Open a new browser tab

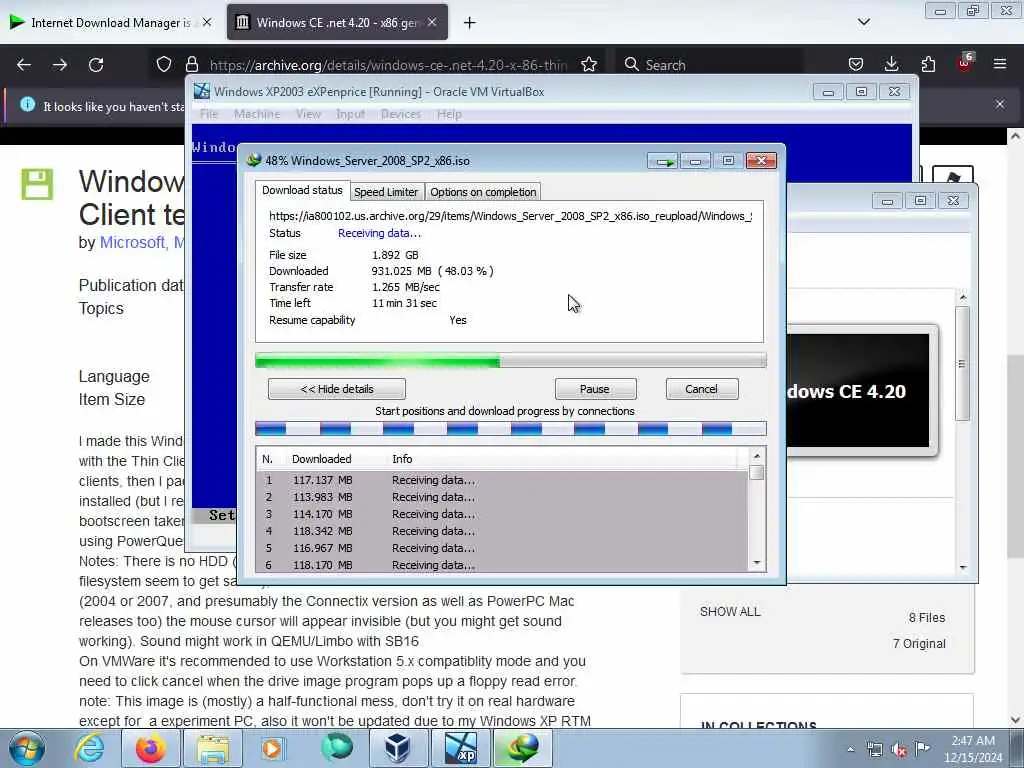(470, 23)
